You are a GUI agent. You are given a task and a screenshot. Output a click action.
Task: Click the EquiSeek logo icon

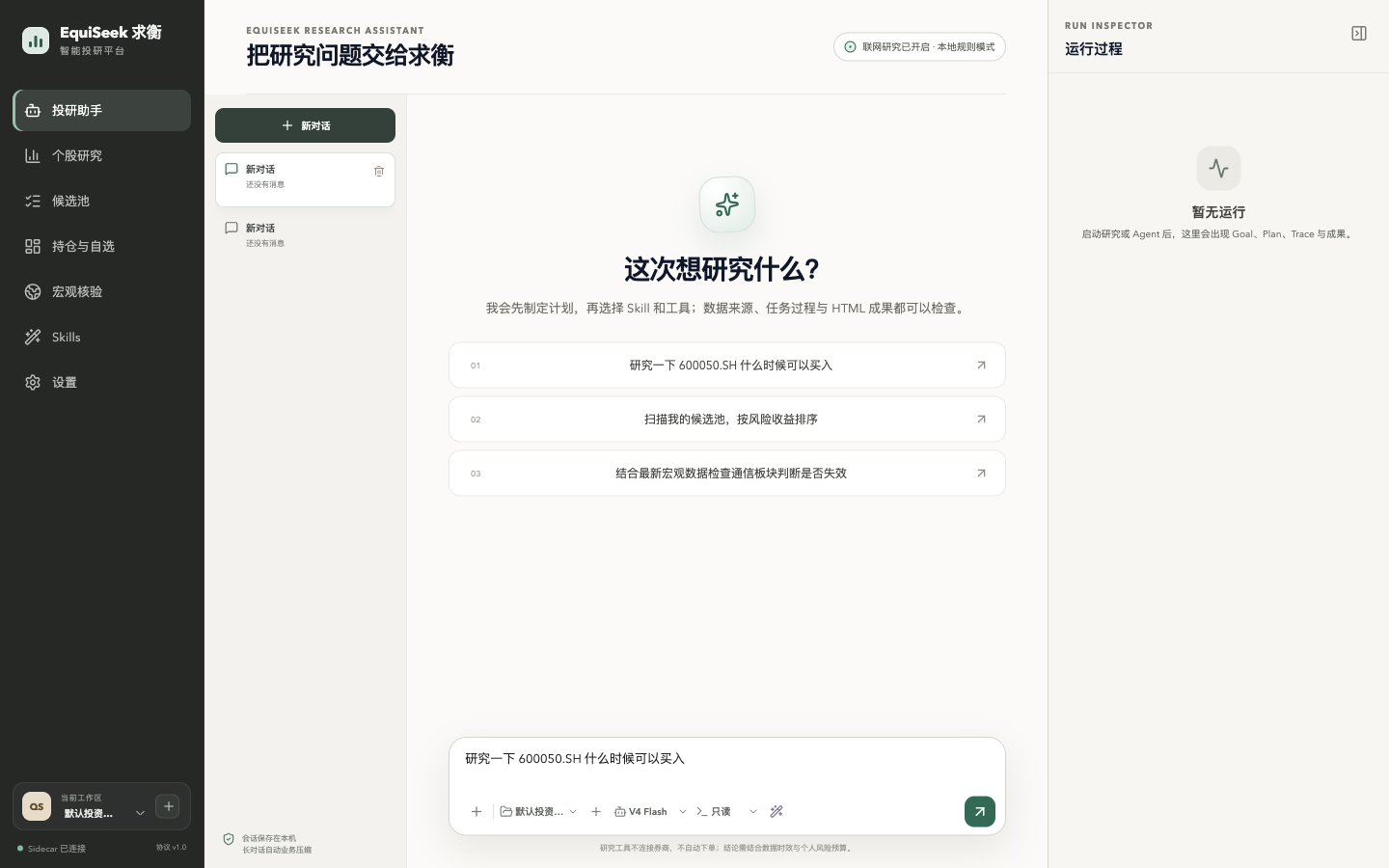(x=36, y=41)
